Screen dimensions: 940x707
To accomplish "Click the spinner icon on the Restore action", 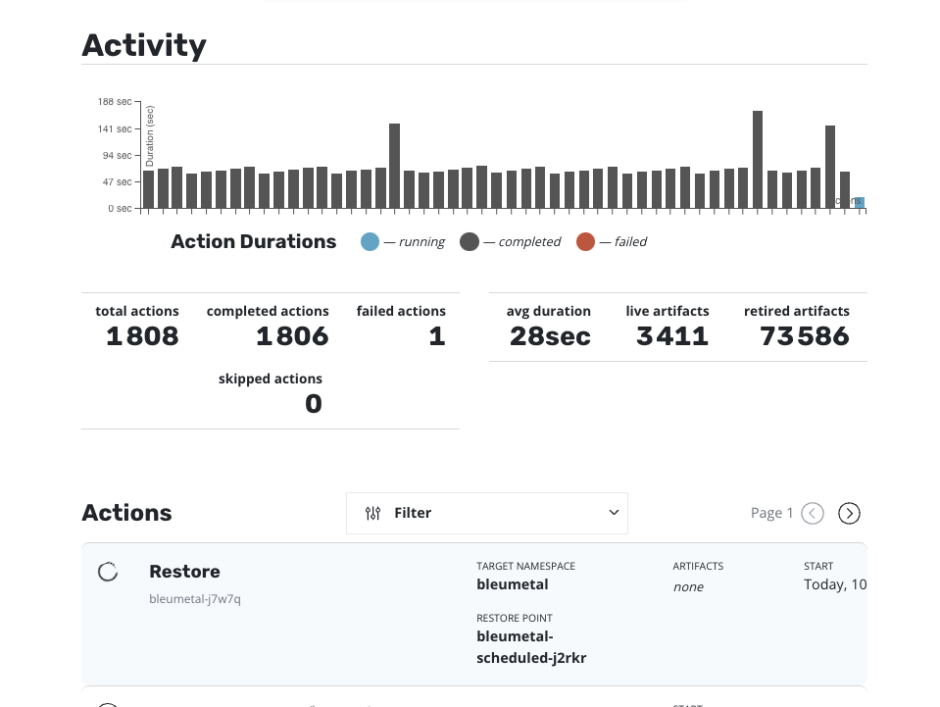I will (x=108, y=572).
